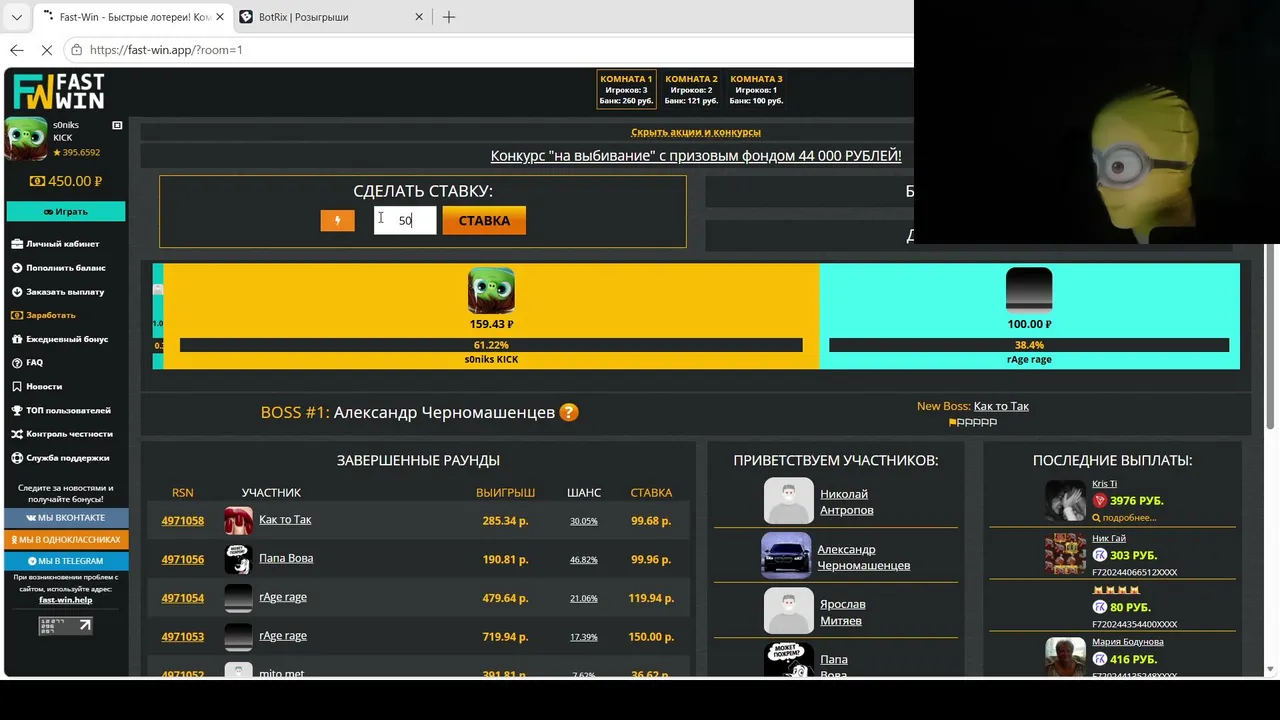Open Служба поддержки page
Image resolution: width=1280 pixels, height=720 pixels.
pos(60,458)
